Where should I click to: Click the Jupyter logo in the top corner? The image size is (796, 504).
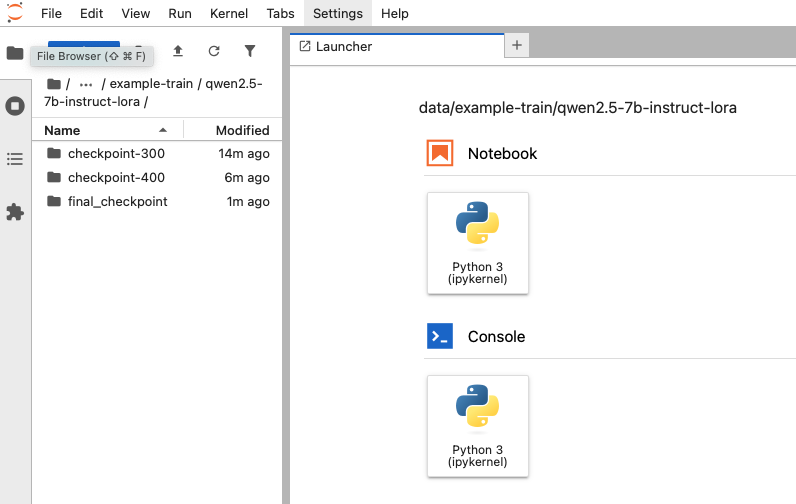point(14,13)
